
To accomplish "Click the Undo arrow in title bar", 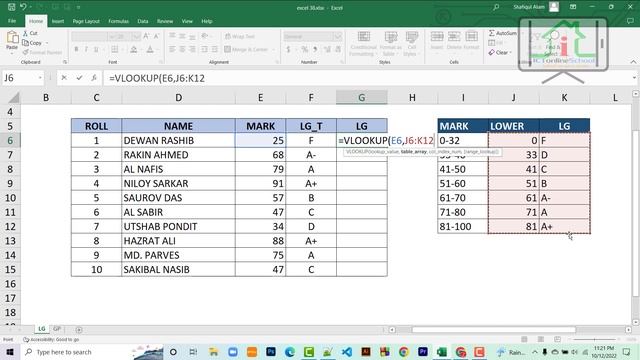I will pyautogui.click(x=24, y=7).
